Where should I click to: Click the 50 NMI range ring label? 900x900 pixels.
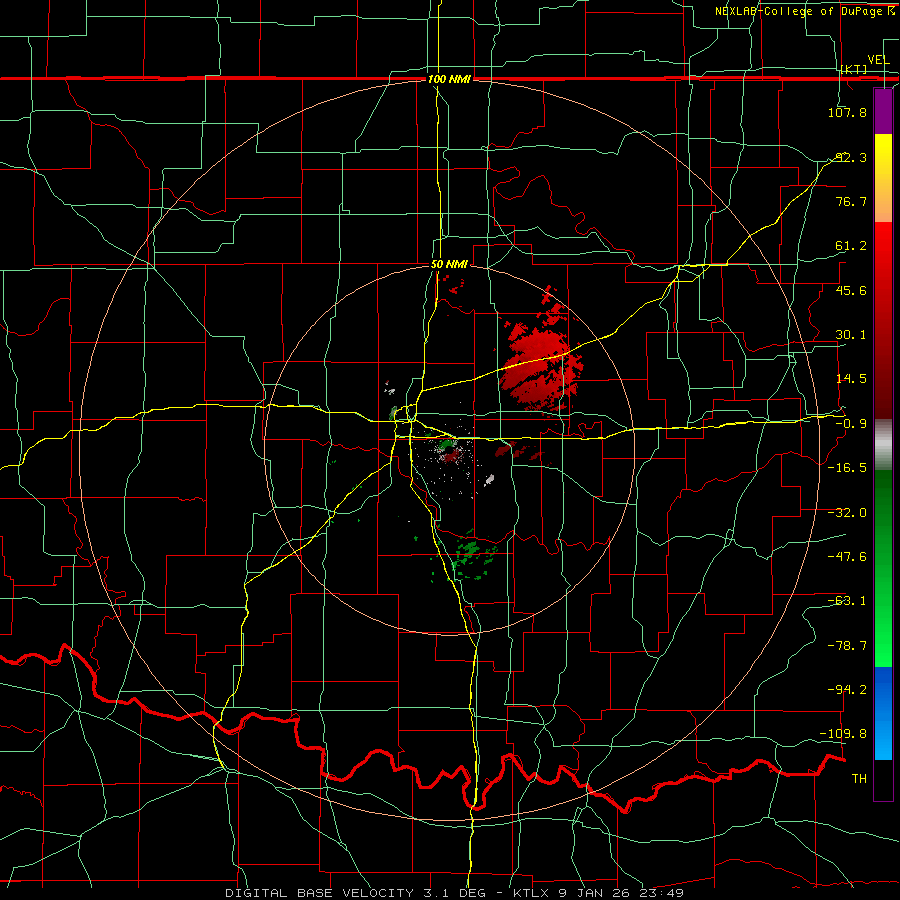tap(449, 265)
